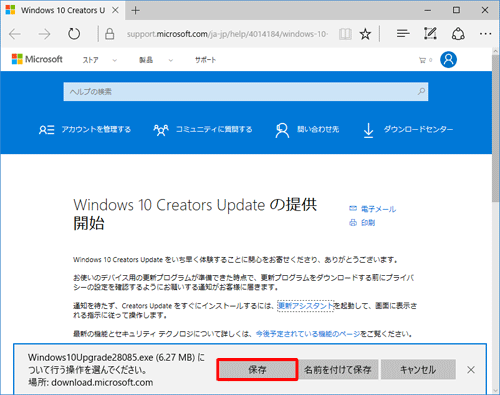The image size is (500, 395).
Task: Open the Edge more options ellipsis menu
Action: tap(485, 34)
